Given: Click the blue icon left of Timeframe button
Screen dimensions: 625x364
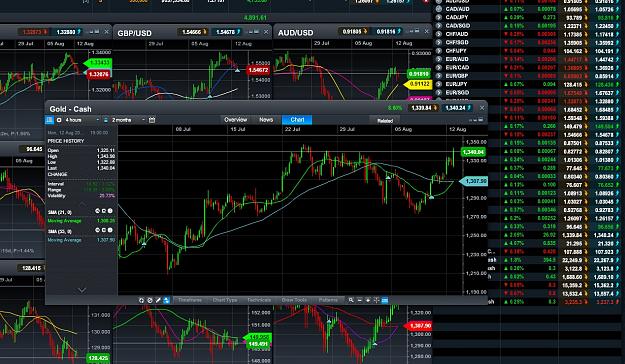Looking at the screenshot, I should coord(166,300).
